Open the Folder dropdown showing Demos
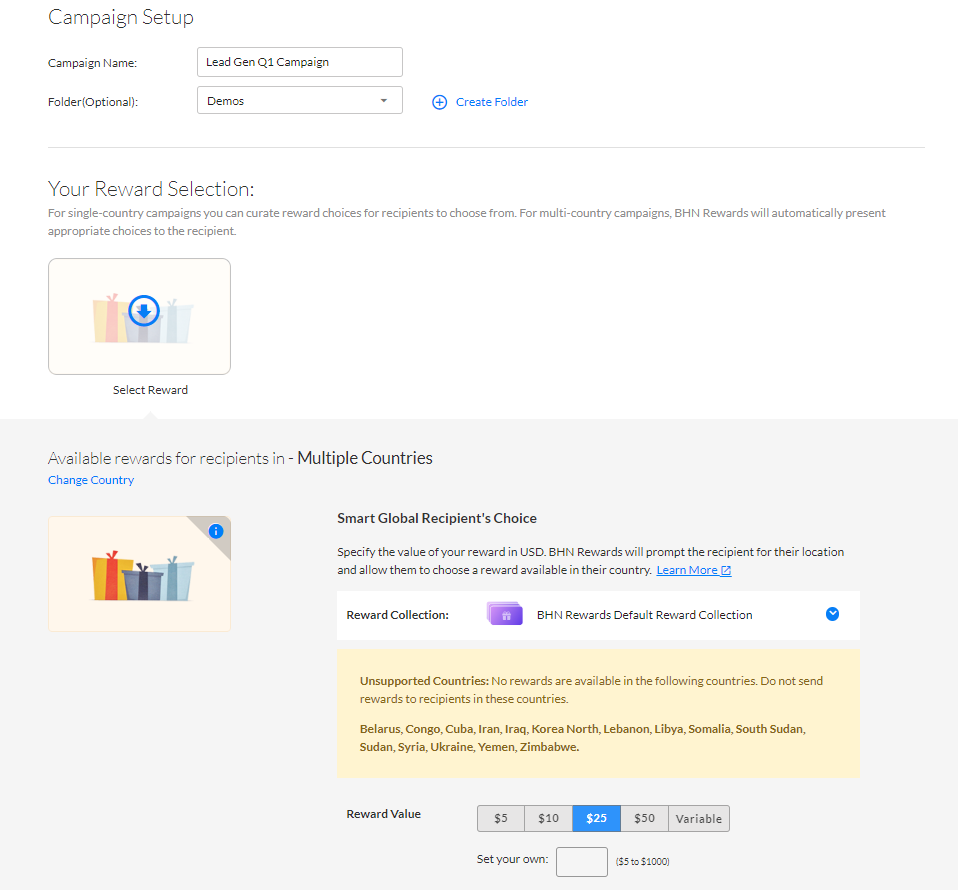958x890 pixels. click(x=299, y=101)
